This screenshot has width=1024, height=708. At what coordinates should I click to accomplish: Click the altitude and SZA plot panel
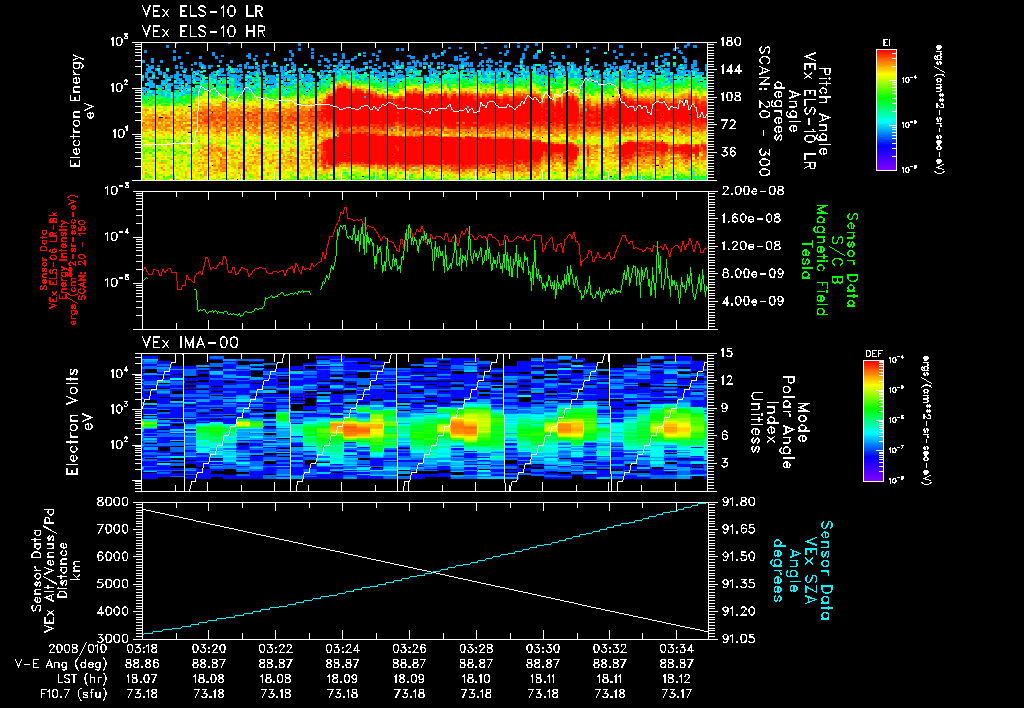(x=424, y=570)
